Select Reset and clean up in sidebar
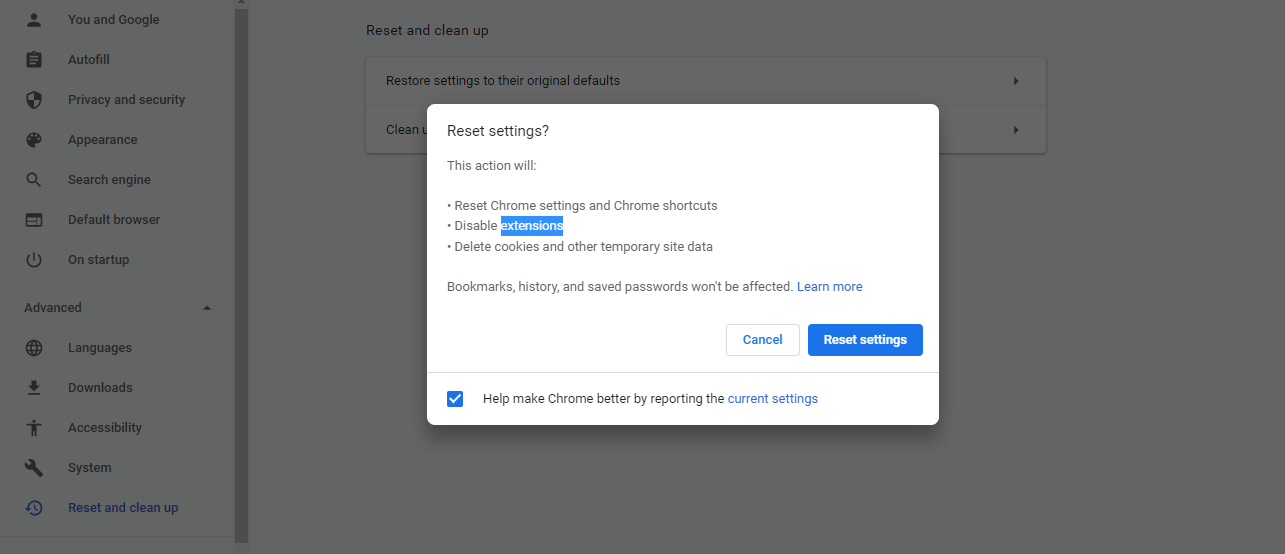Screen dimensions: 1285x554 pos(123,508)
